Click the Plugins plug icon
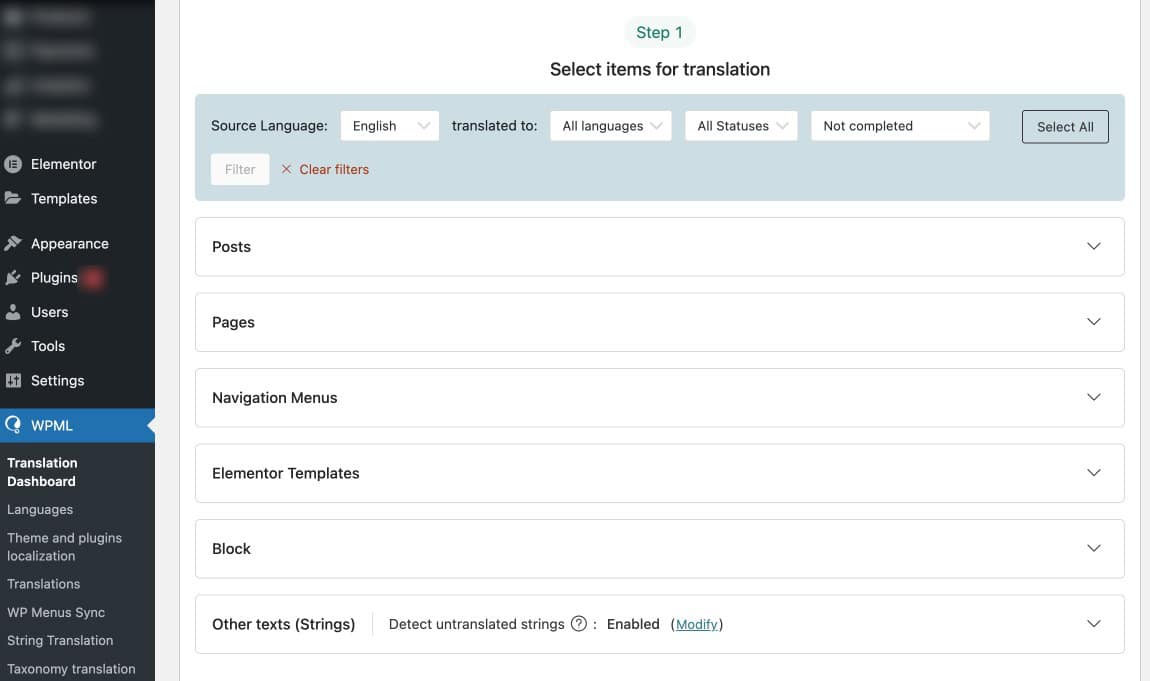This screenshot has height=681, width=1150. [x=12, y=278]
